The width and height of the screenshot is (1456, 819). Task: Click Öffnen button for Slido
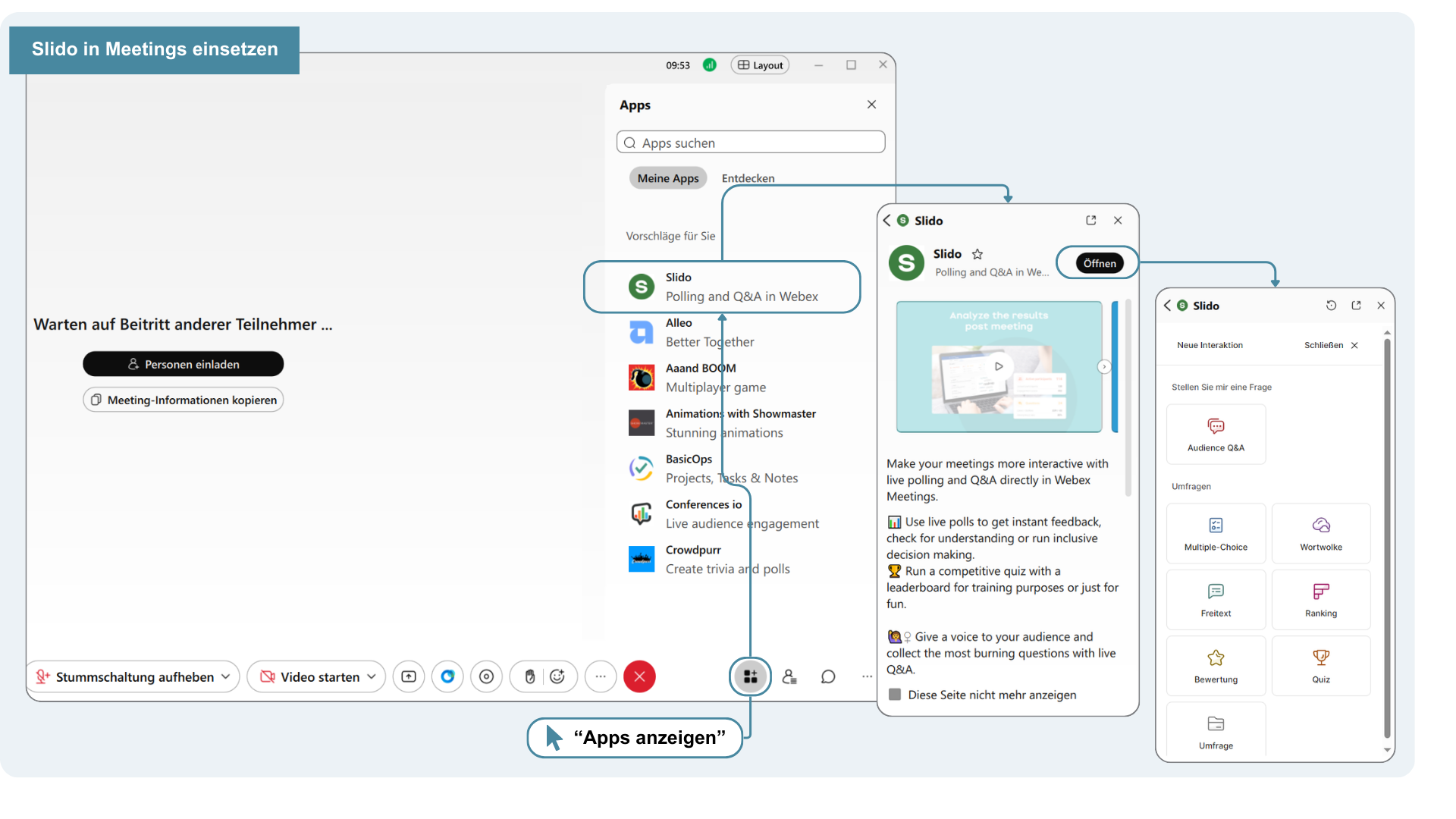pyautogui.click(x=1100, y=263)
